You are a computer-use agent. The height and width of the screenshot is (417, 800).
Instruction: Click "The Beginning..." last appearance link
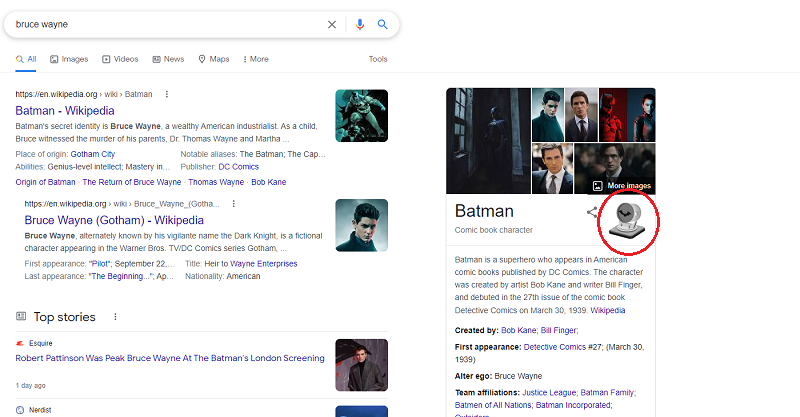tap(119, 276)
